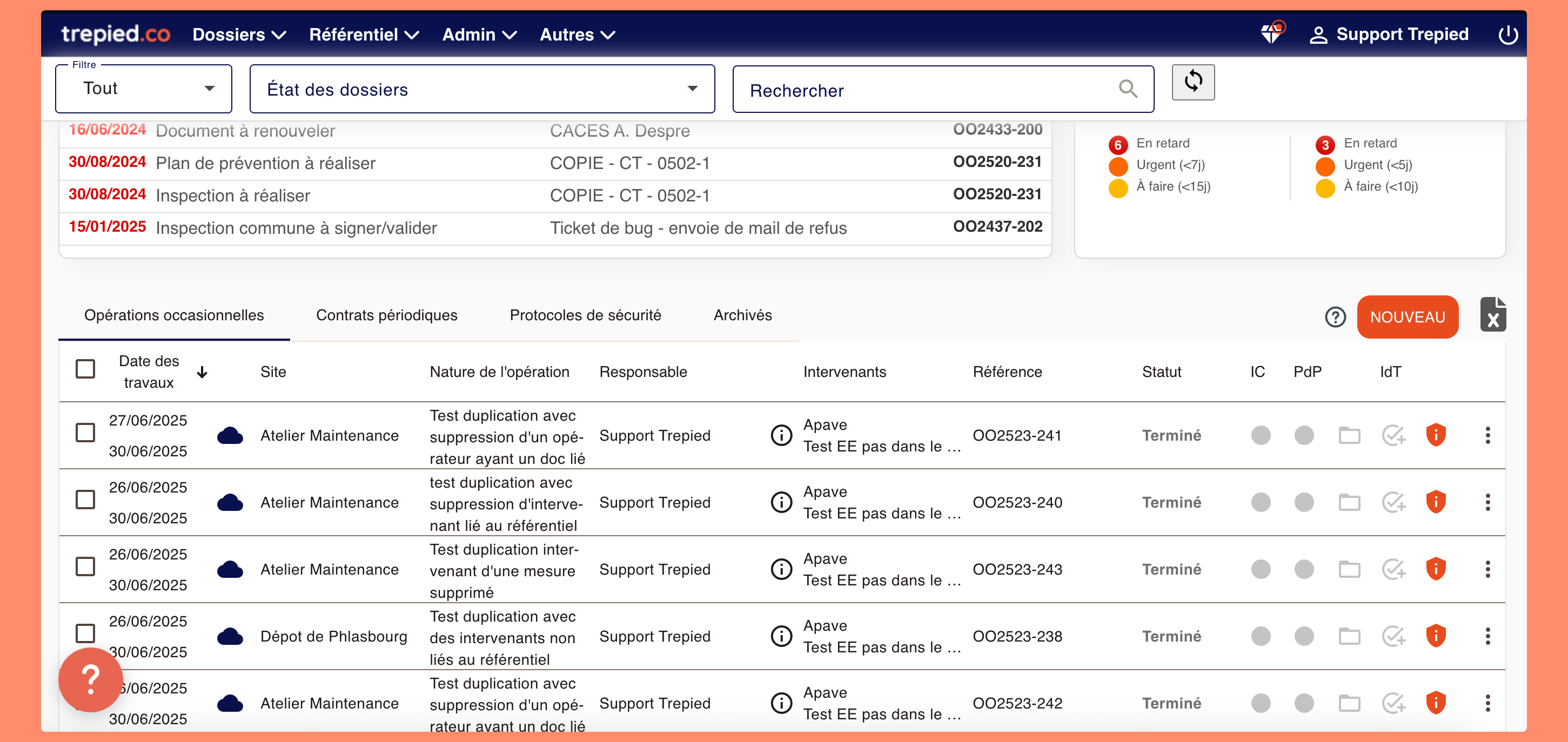This screenshot has width=1568, height=742.
Task: Click the red shield icon on row OO2523-243
Action: coord(1436,569)
